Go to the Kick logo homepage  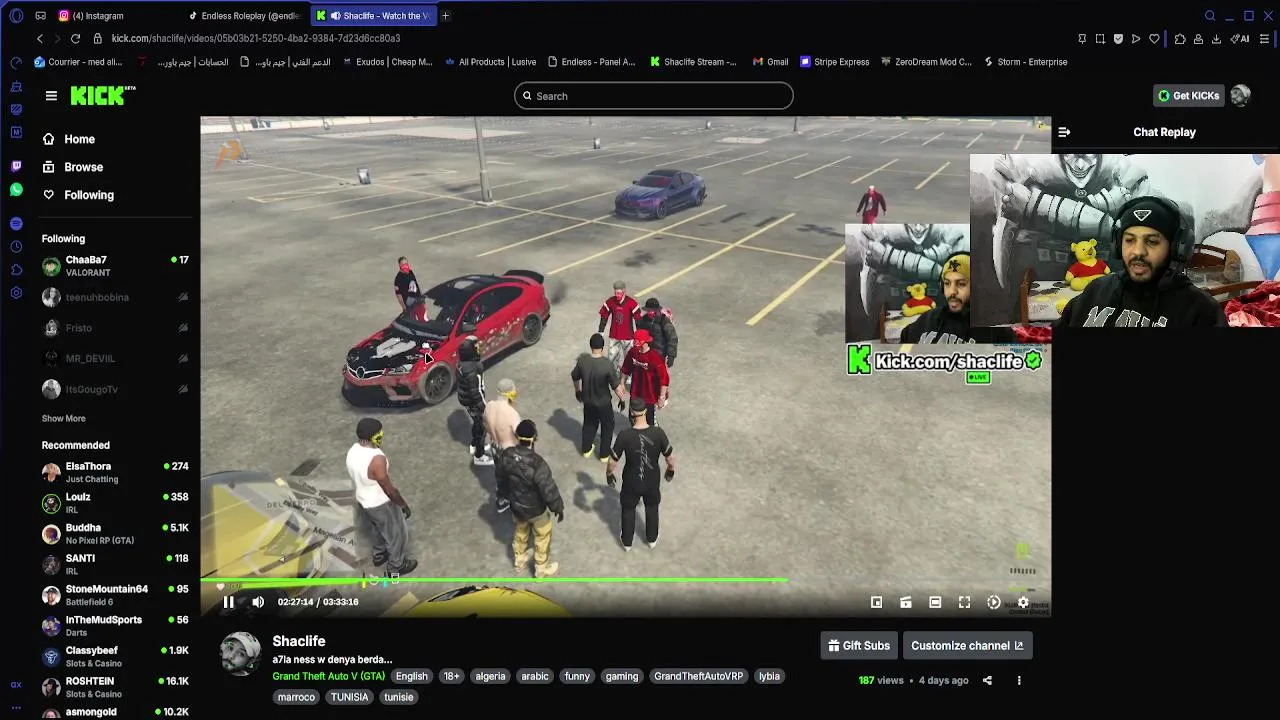[x=103, y=96]
